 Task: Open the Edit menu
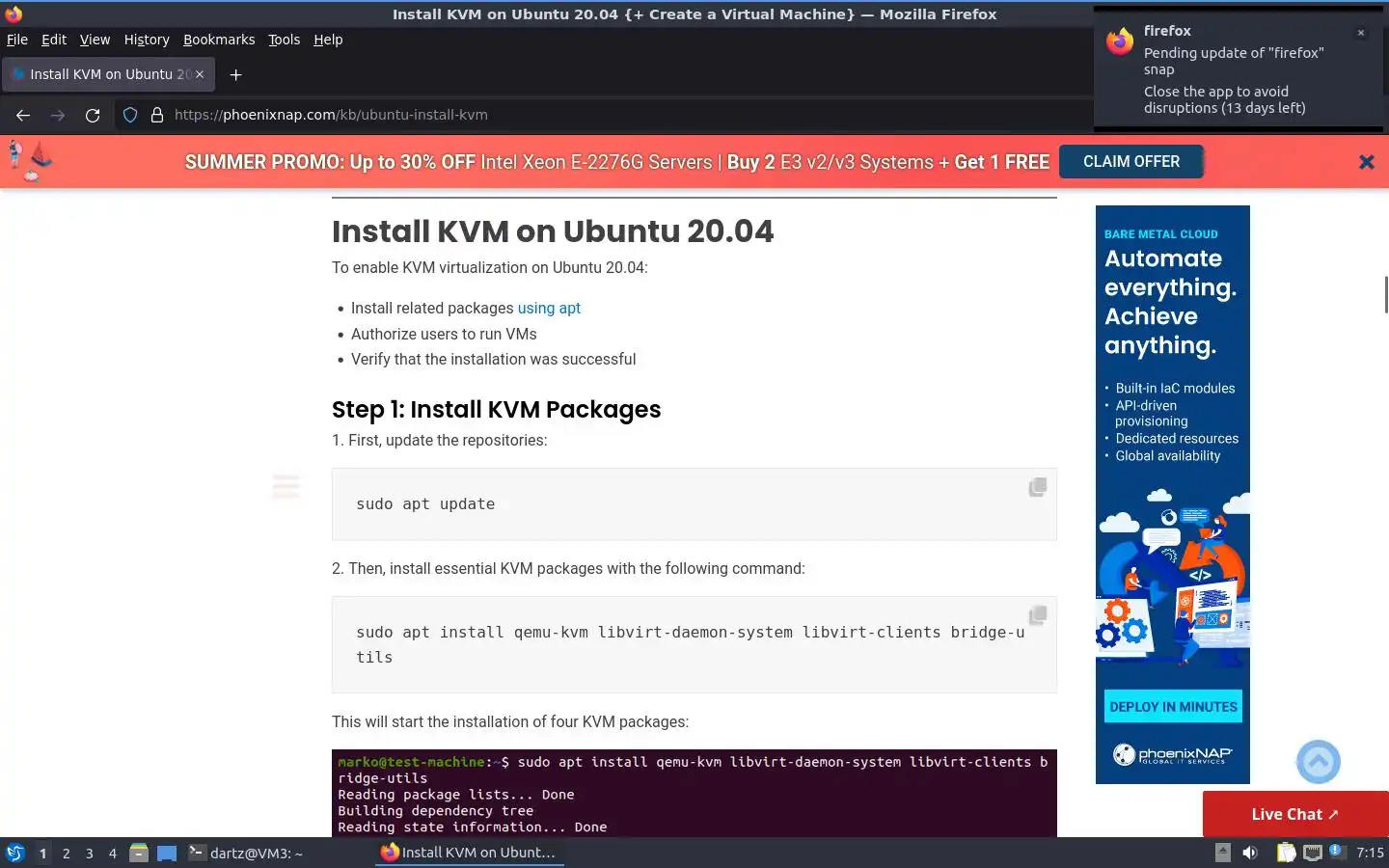54,40
